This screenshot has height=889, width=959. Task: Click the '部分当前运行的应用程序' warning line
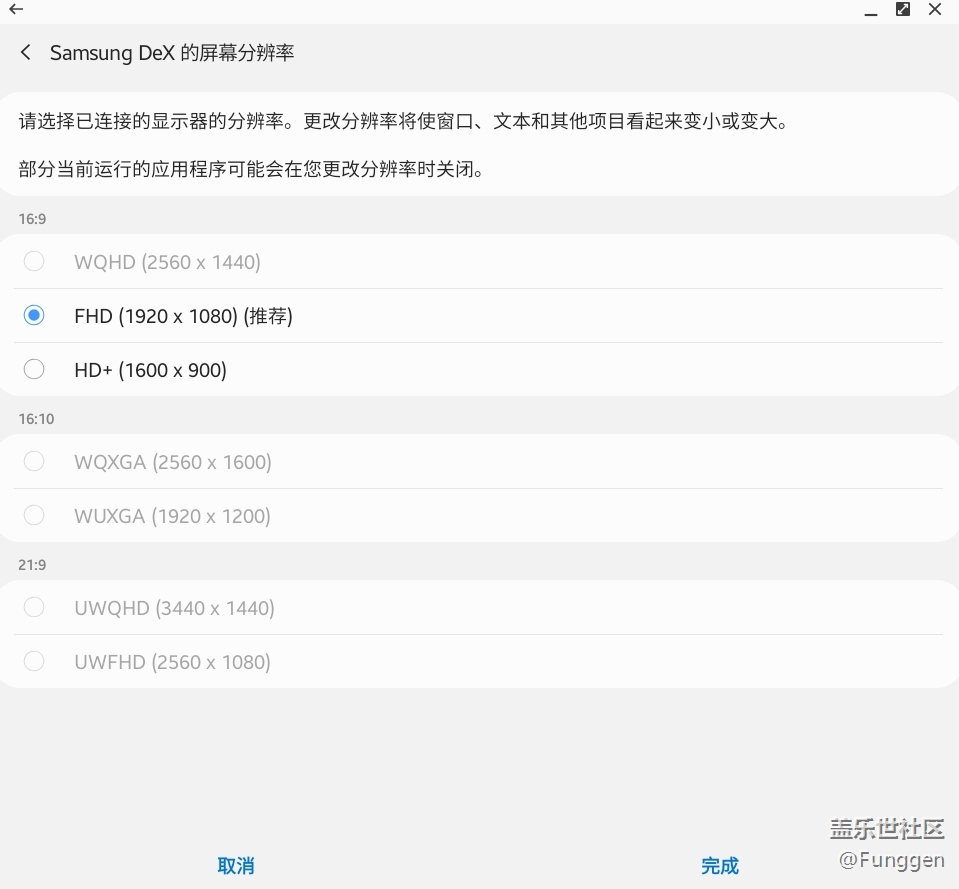(251, 169)
